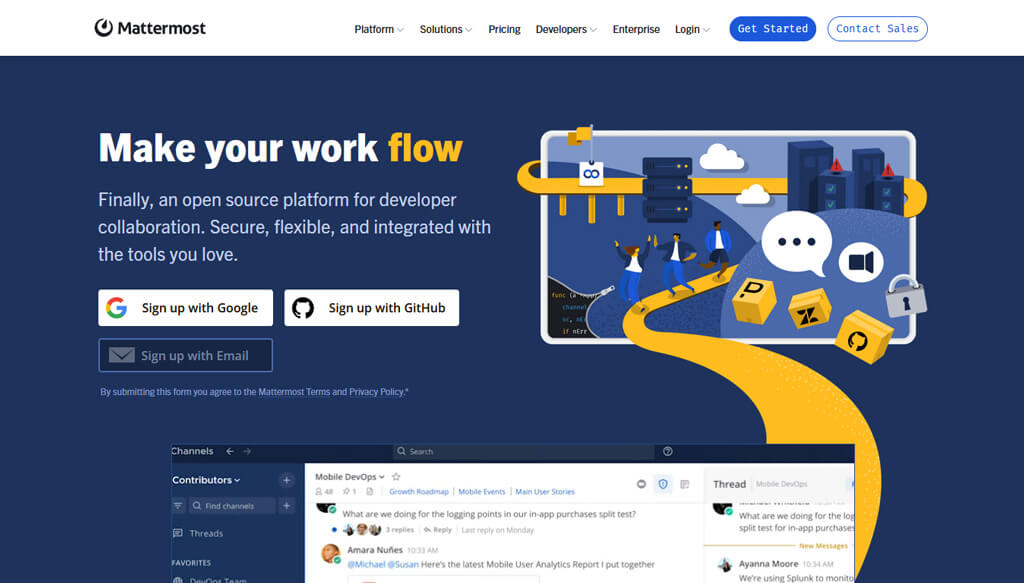Expand the Solutions dropdown menu
1024x583 pixels.
click(x=445, y=29)
